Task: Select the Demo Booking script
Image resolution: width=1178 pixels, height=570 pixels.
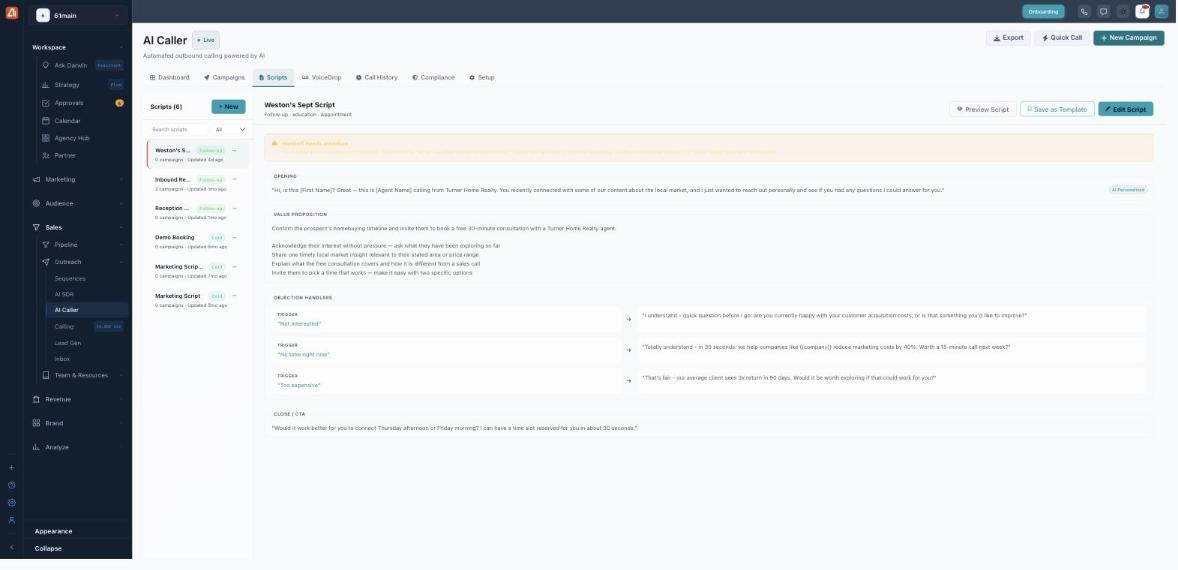Action: point(198,241)
